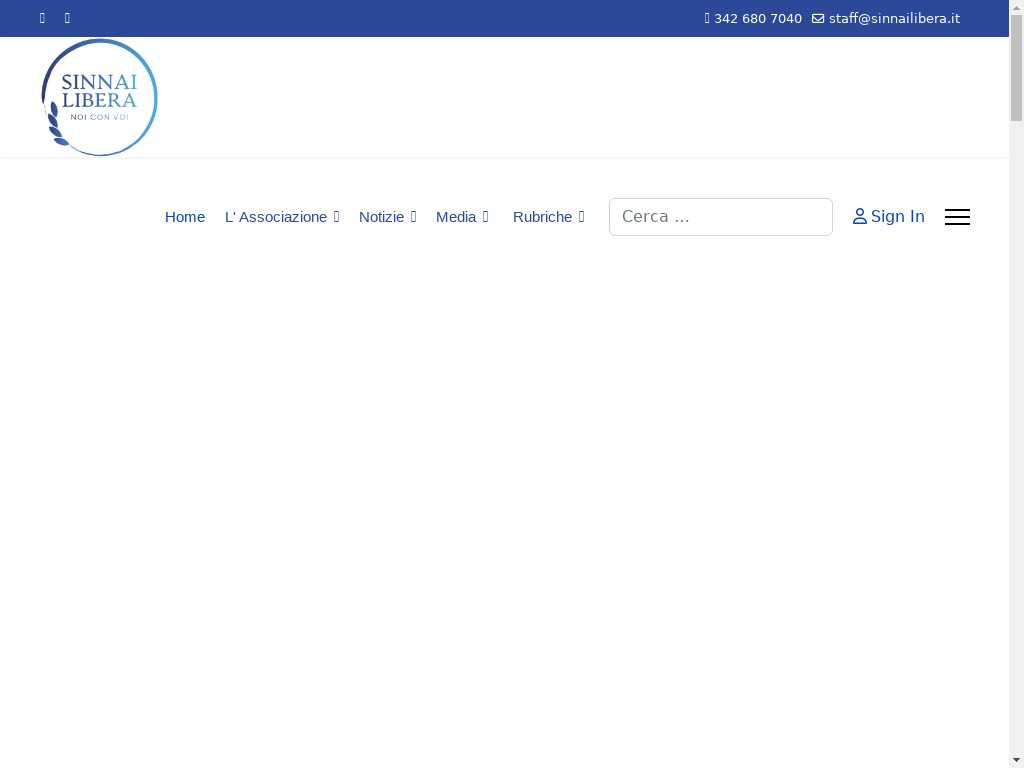Open the hamburger menu icon
Screen dimensions: 1024x768
tap(957, 217)
